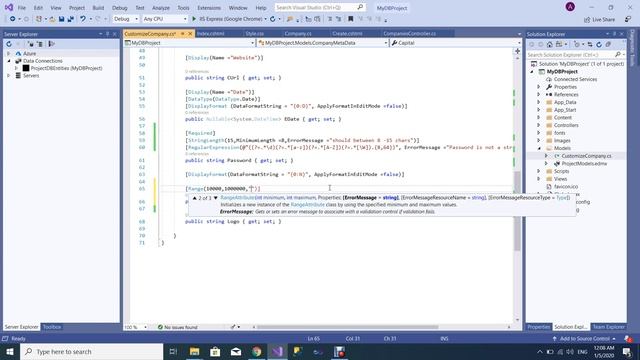
Task: Open the File menu
Action: [x=22, y=8]
